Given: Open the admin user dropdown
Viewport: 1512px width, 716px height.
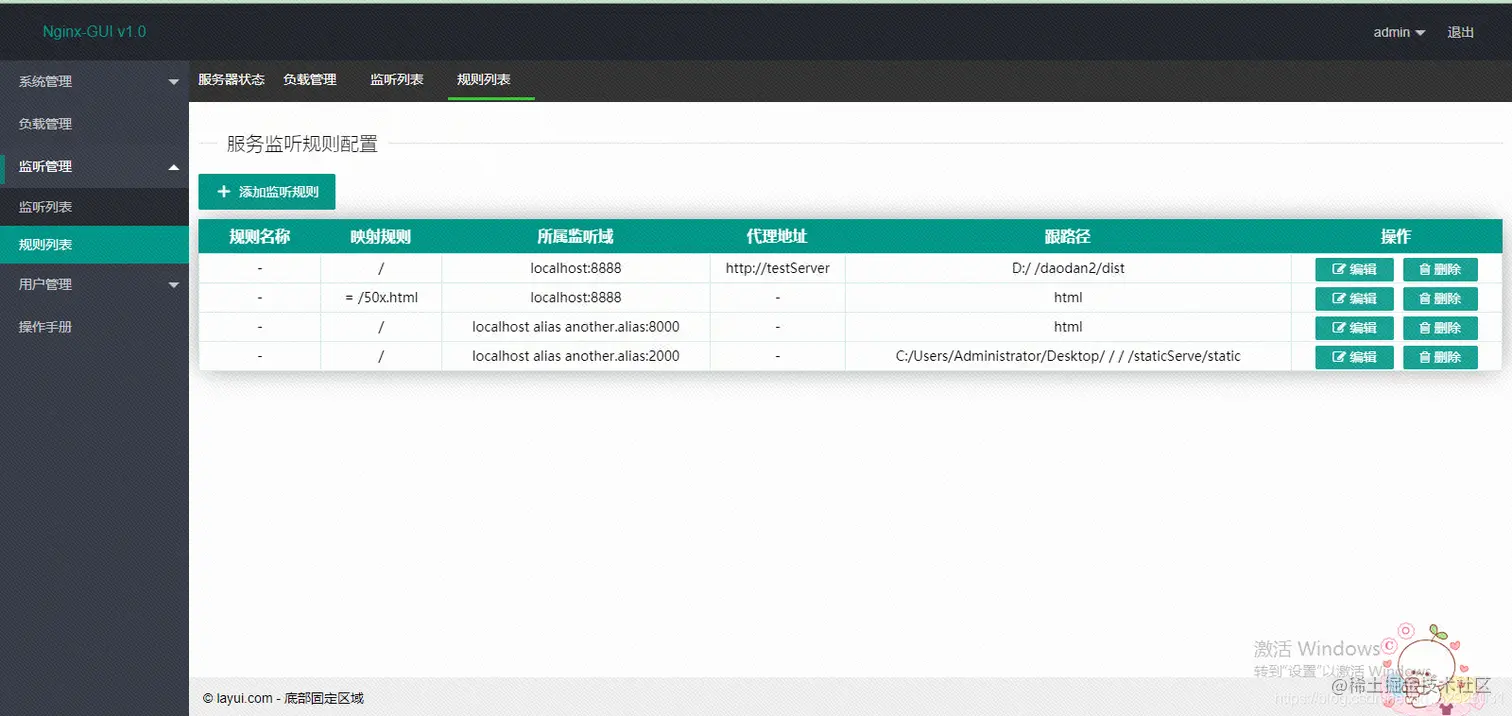Looking at the screenshot, I should [x=1399, y=32].
